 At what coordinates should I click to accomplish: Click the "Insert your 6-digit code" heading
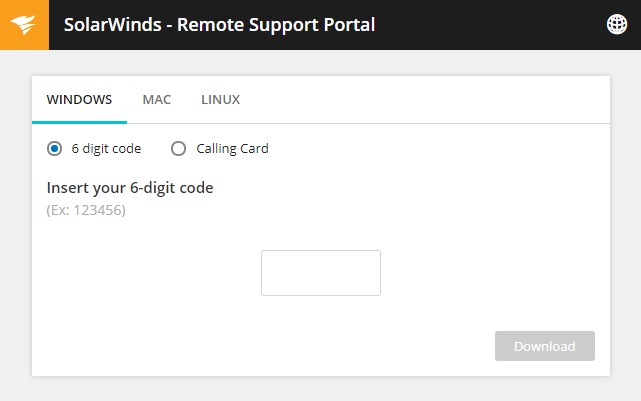[x=130, y=188]
